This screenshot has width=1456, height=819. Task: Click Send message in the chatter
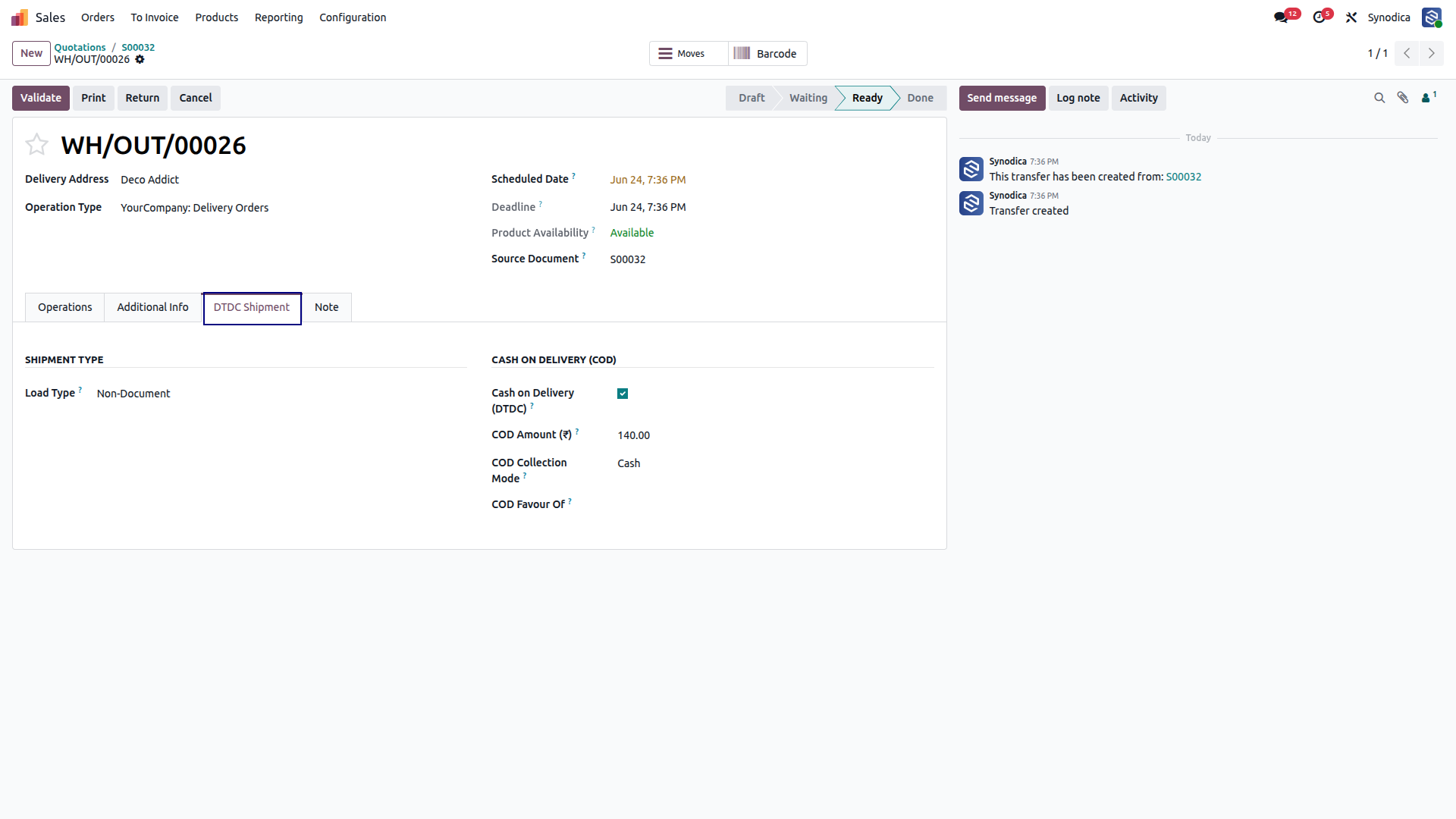tap(1002, 98)
